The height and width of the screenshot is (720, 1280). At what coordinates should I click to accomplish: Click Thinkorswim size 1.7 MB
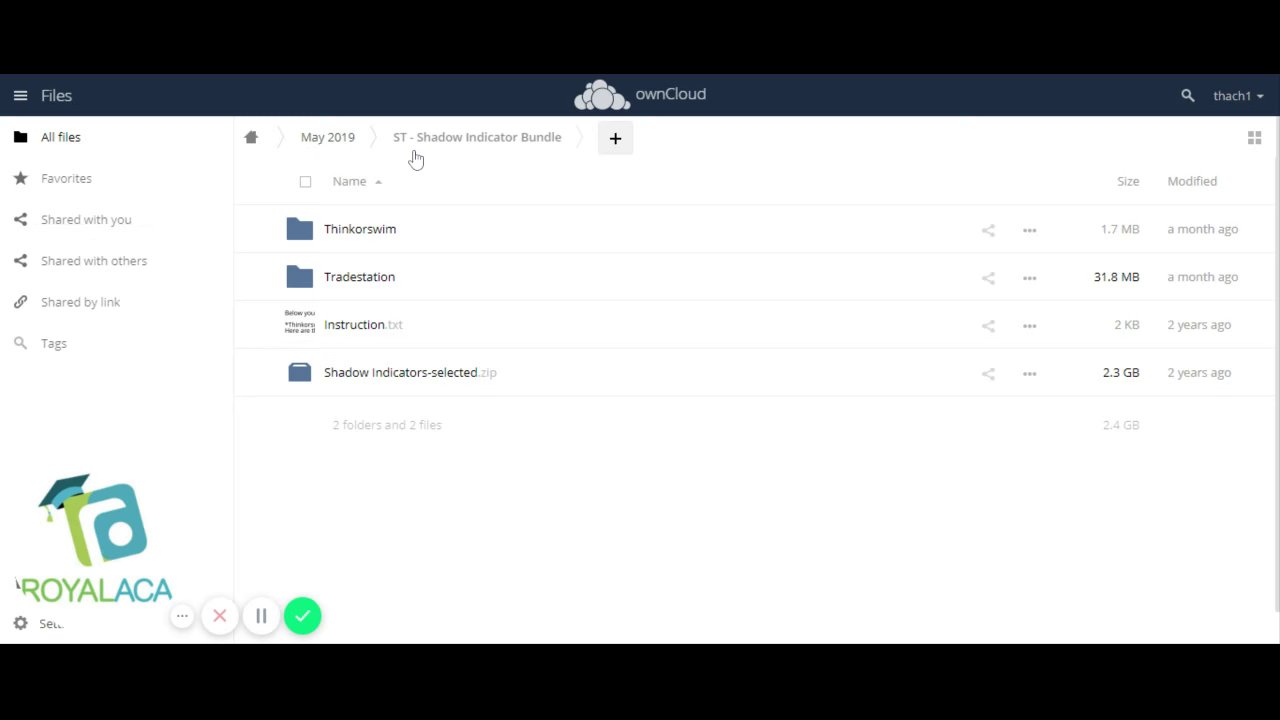(1120, 229)
